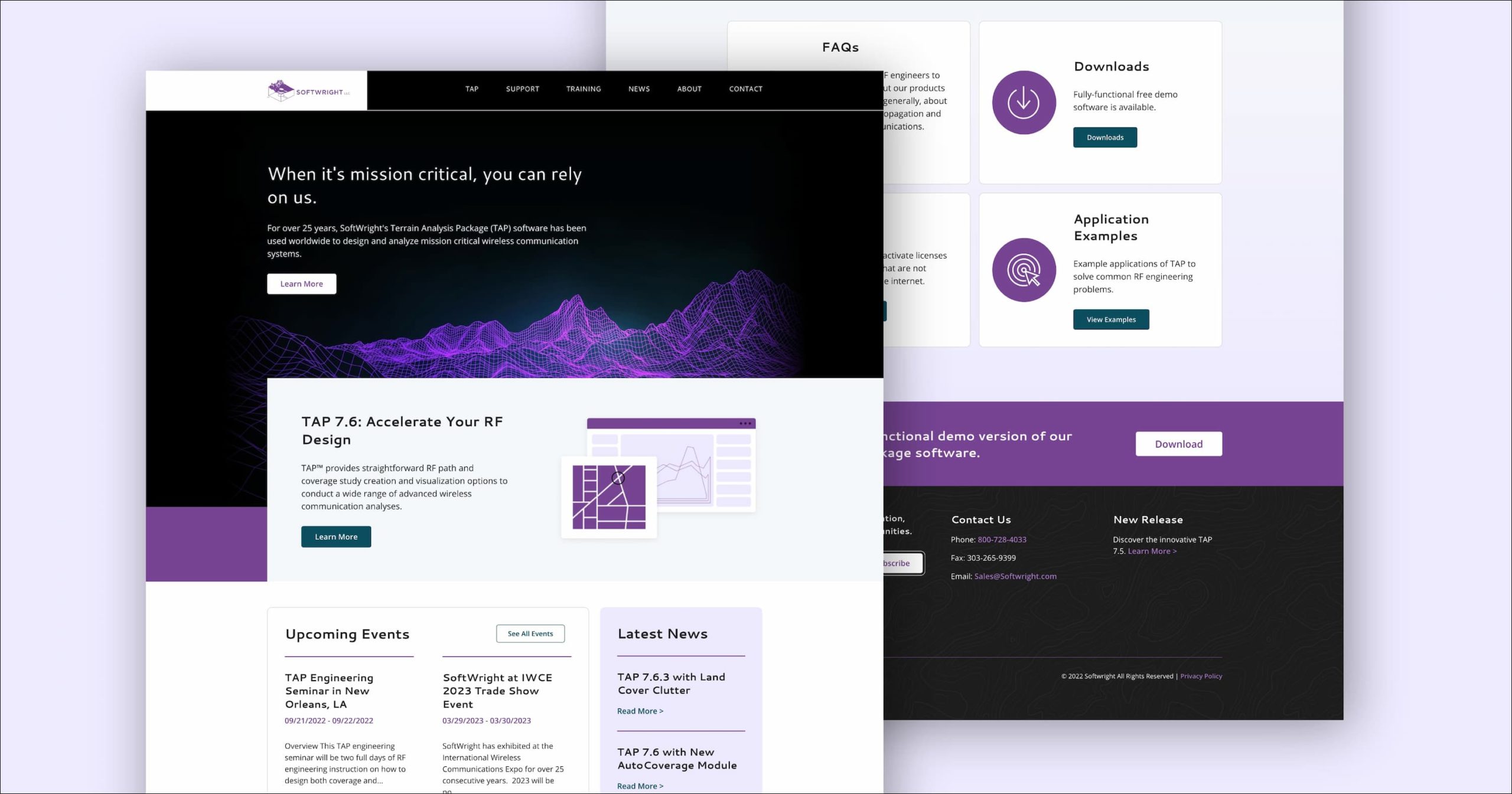Open the SUPPORT navigation item
Viewport: 1512px width, 794px height.
click(x=523, y=89)
